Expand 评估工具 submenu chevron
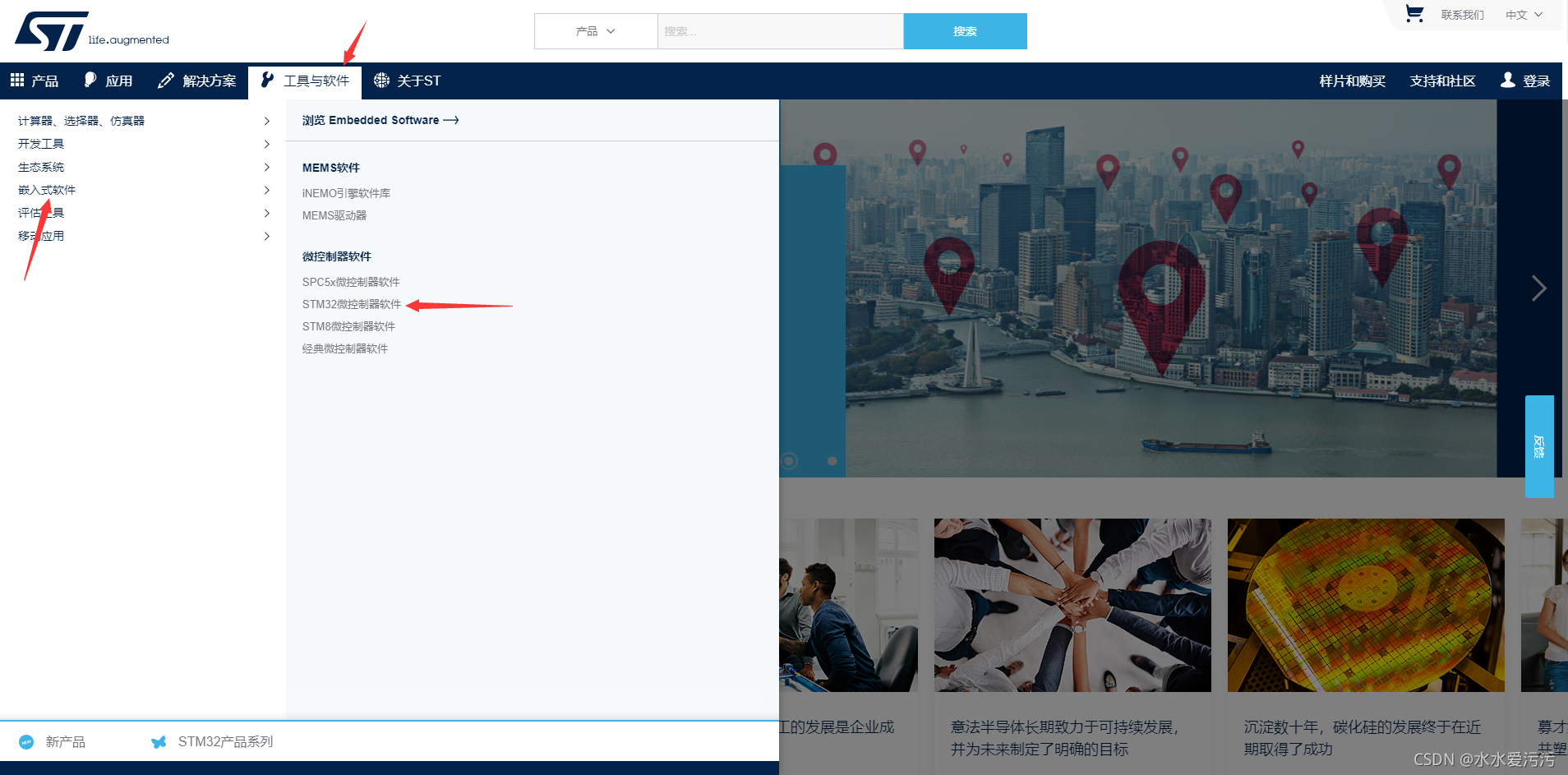Screen dimensions: 1568x775 pos(266,213)
